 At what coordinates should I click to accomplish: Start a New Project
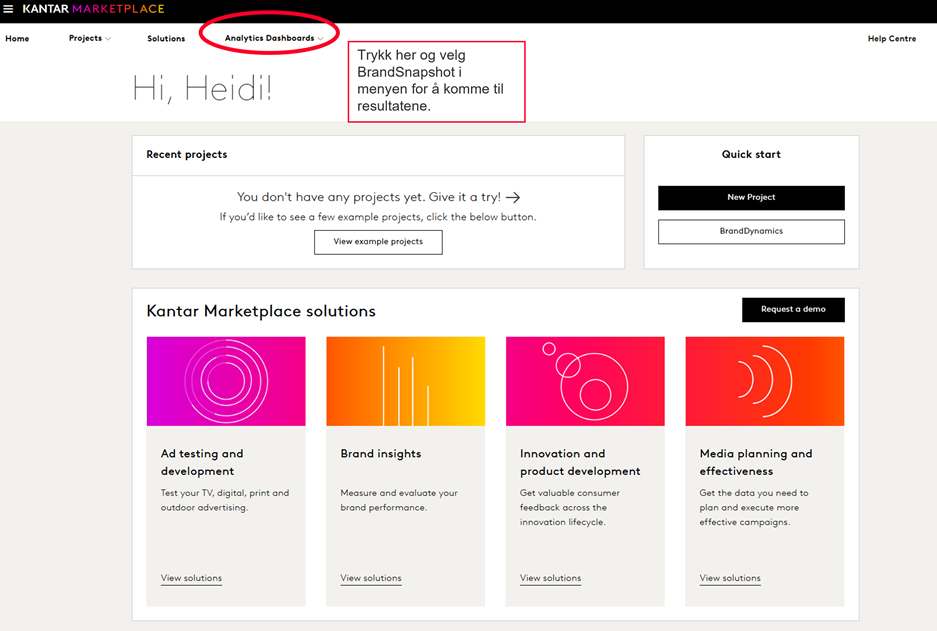tap(751, 198)
